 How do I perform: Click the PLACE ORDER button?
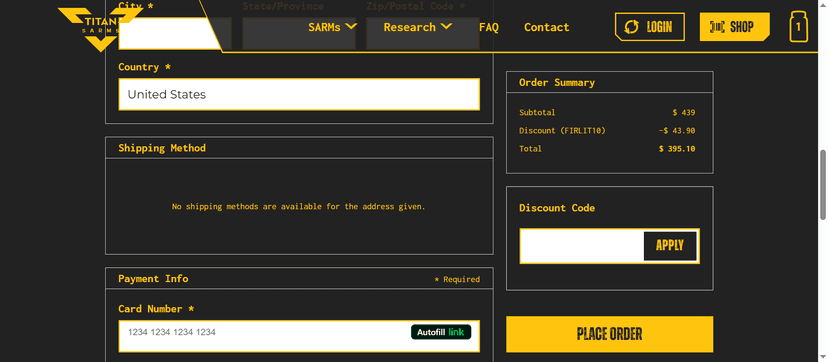pyautogui.click(x=609, y=334)
